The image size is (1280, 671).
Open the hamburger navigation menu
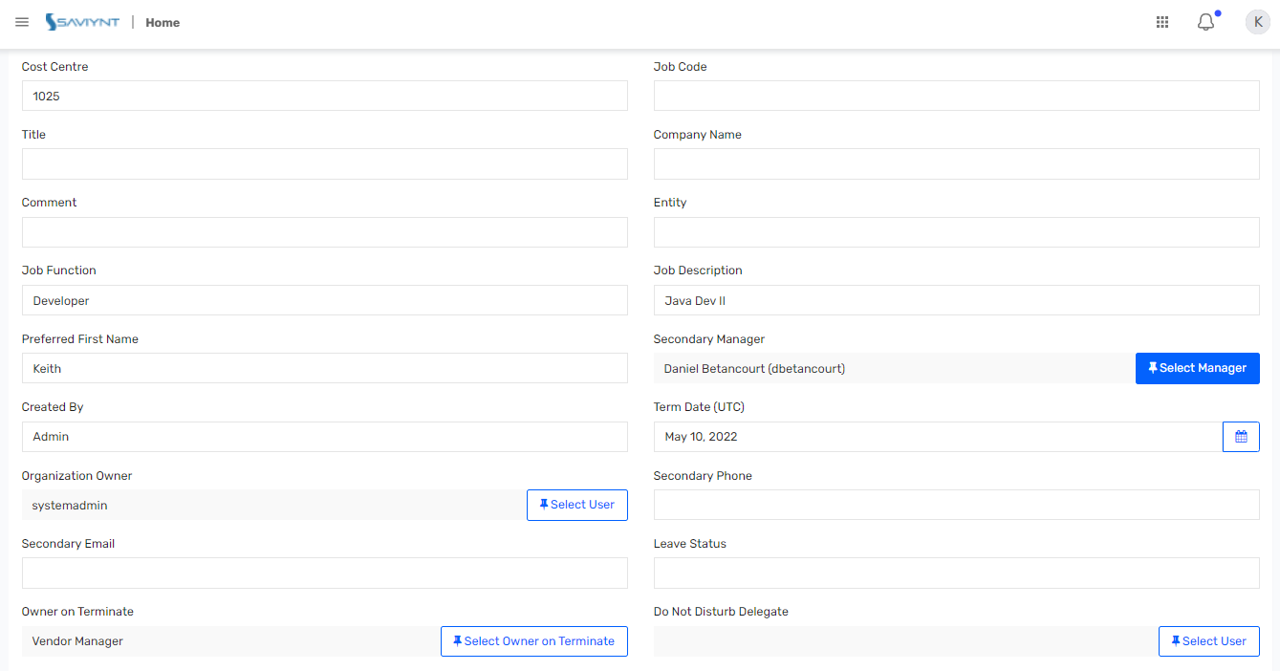coord(22,22)
